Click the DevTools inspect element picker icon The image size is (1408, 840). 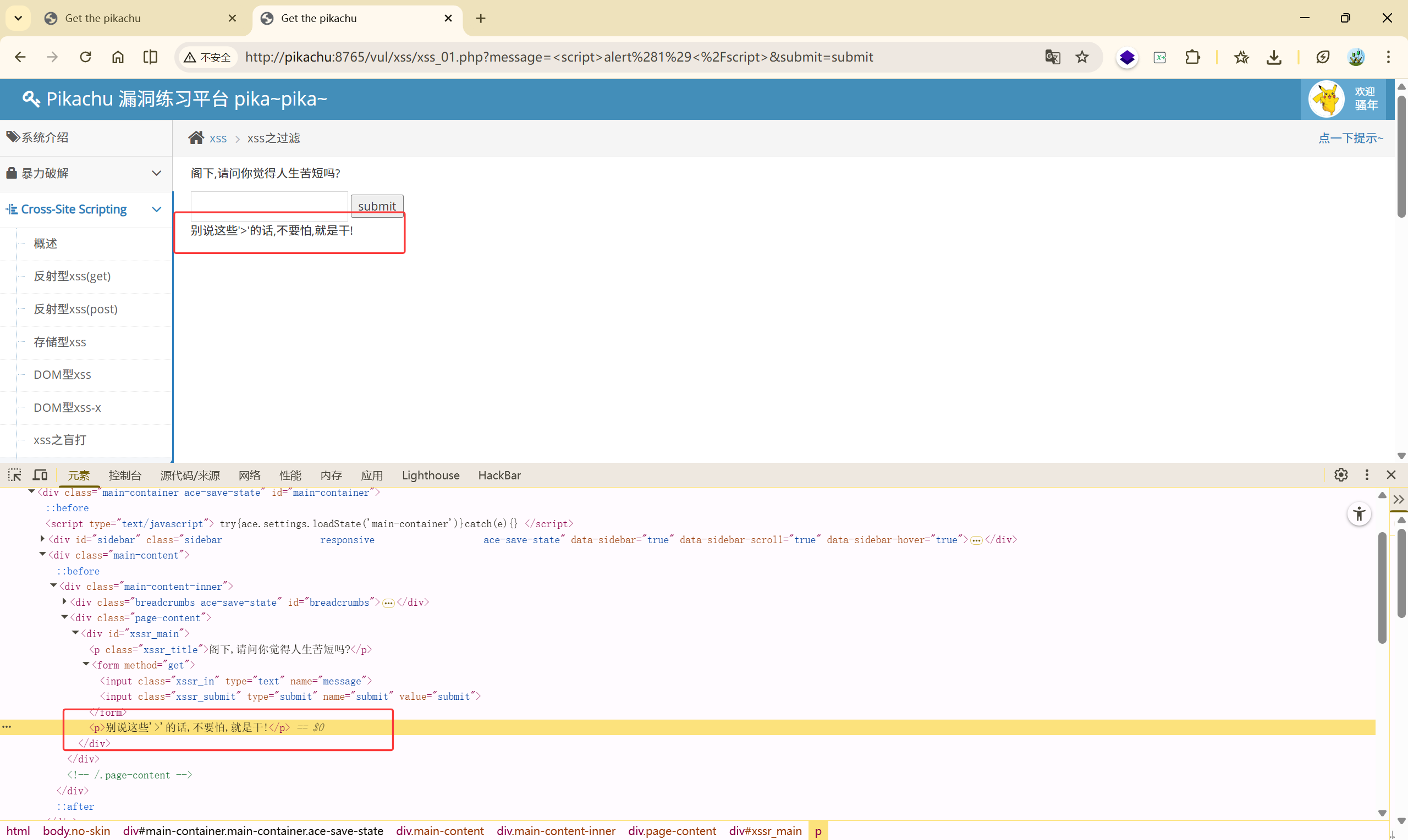click(14, 475)
